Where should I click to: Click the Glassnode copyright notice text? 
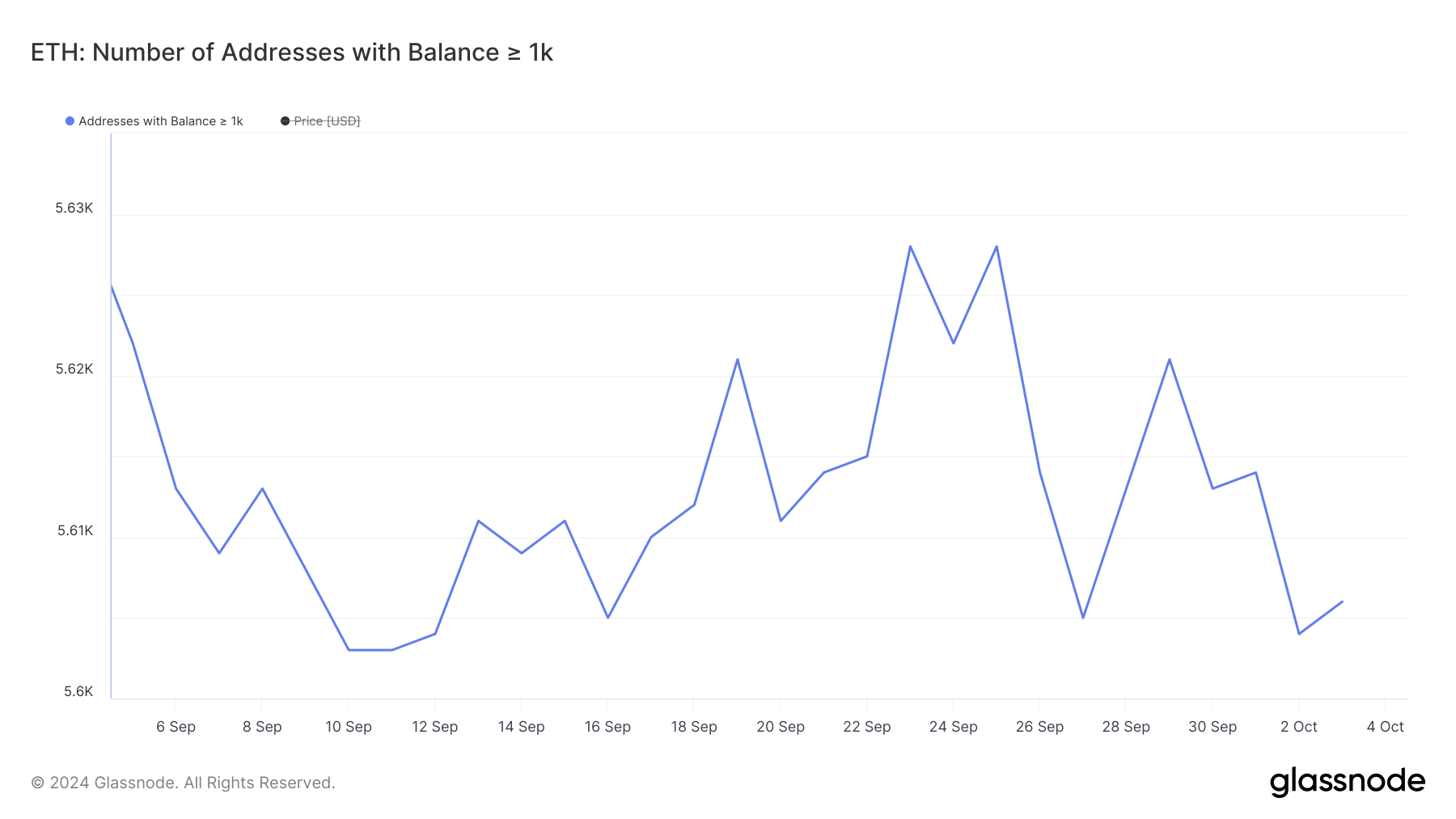coord(183,783)
